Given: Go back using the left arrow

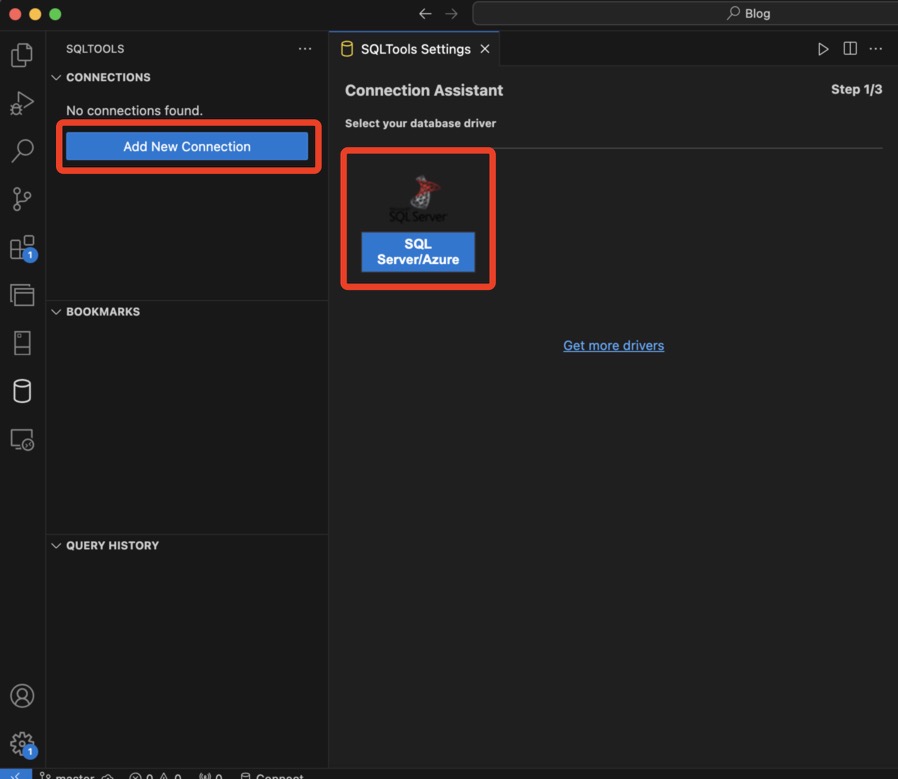Looking at the screenshot, I should (425, 14).
